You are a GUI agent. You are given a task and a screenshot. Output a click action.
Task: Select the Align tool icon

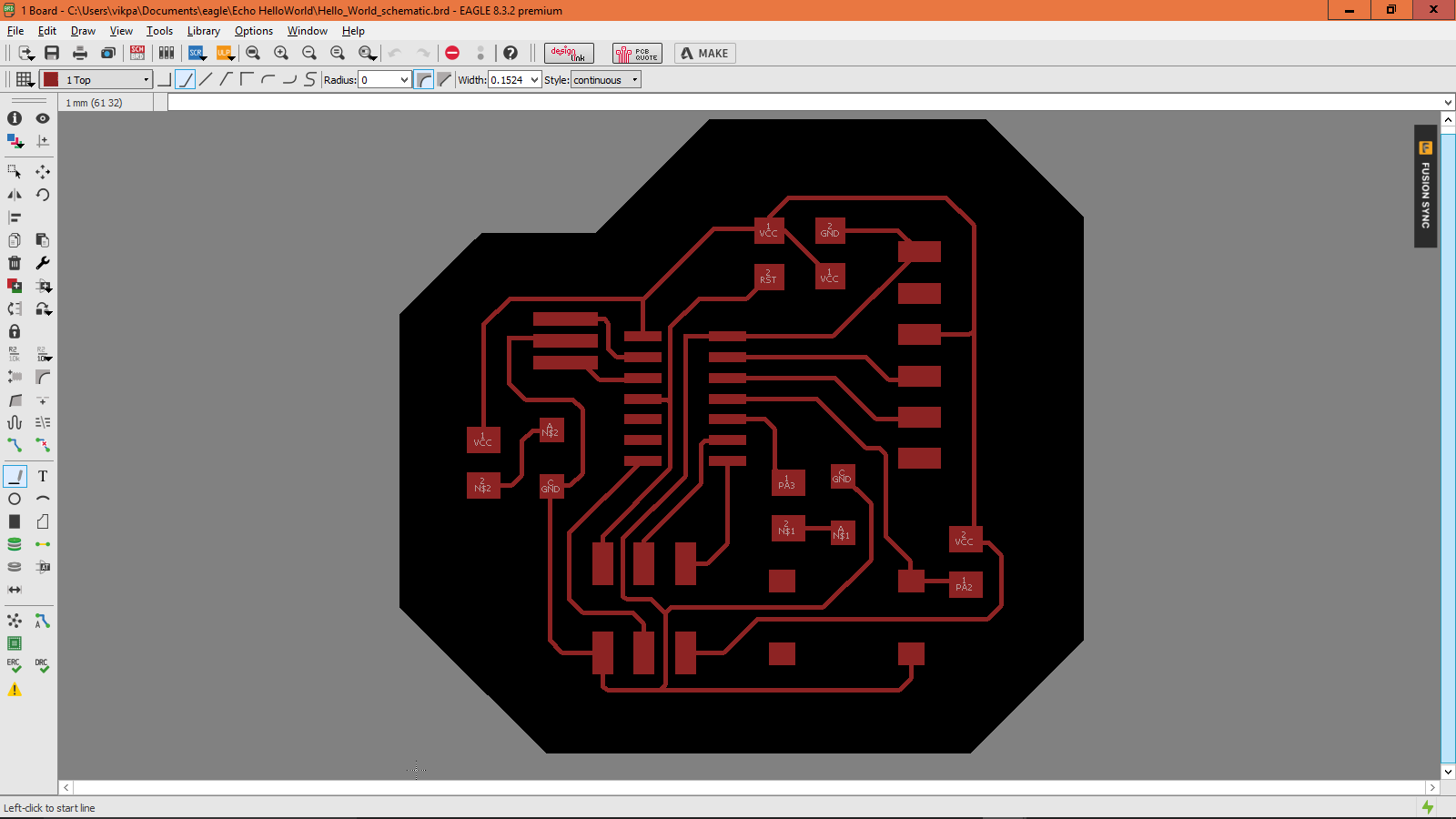point(15,217)
